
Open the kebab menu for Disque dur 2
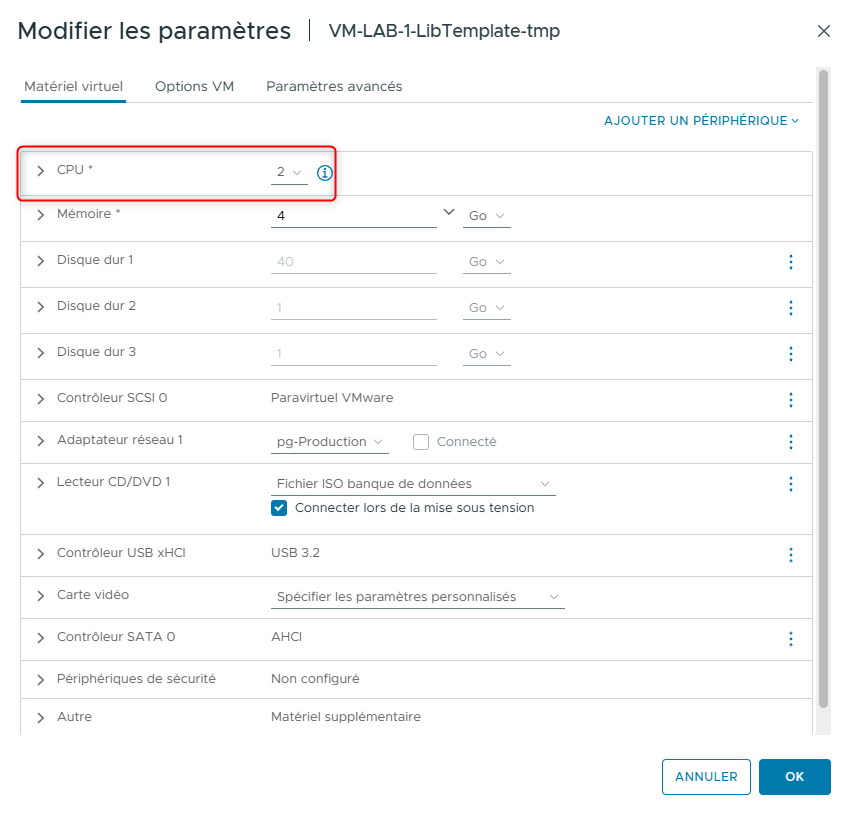[791, 308]
